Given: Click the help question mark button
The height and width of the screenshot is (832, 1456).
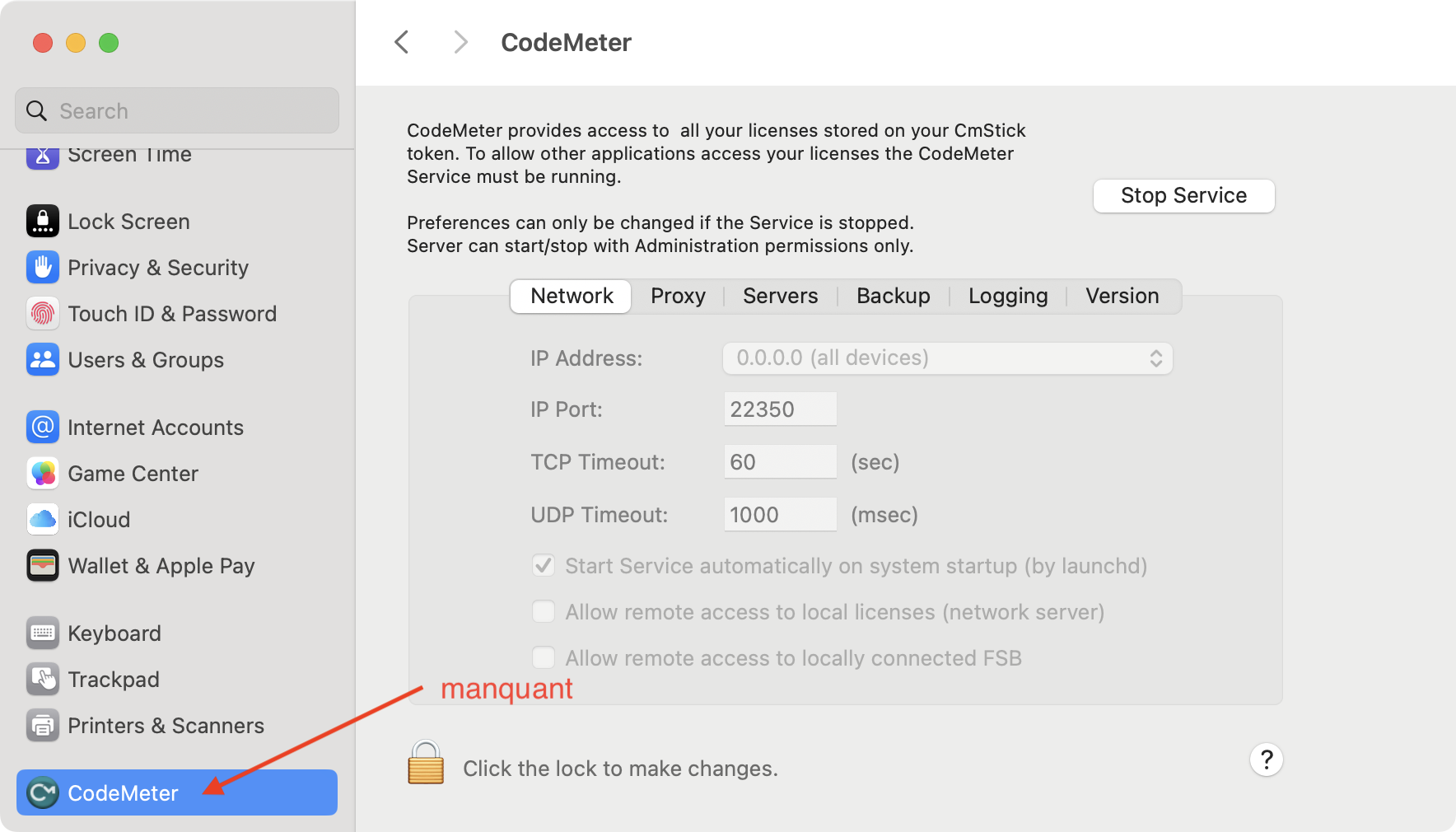Looking at the screenshot, I should [x=1267, y=760].
